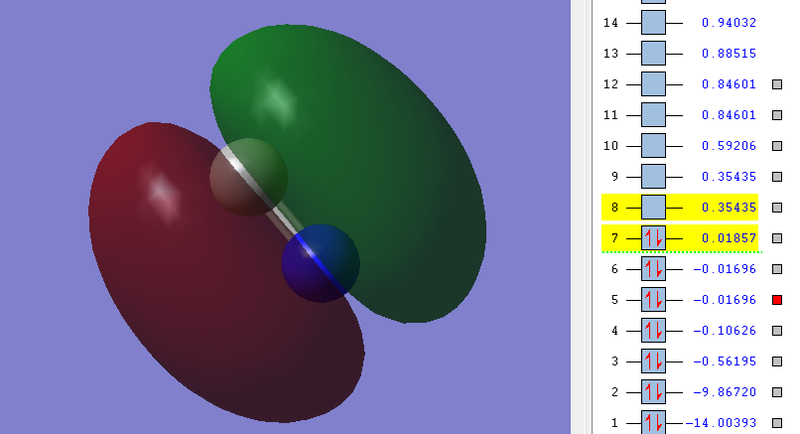800x434 pixels.
Task: Select the paired-electron box of orbital 1
Action: click(x=653, y=422)
